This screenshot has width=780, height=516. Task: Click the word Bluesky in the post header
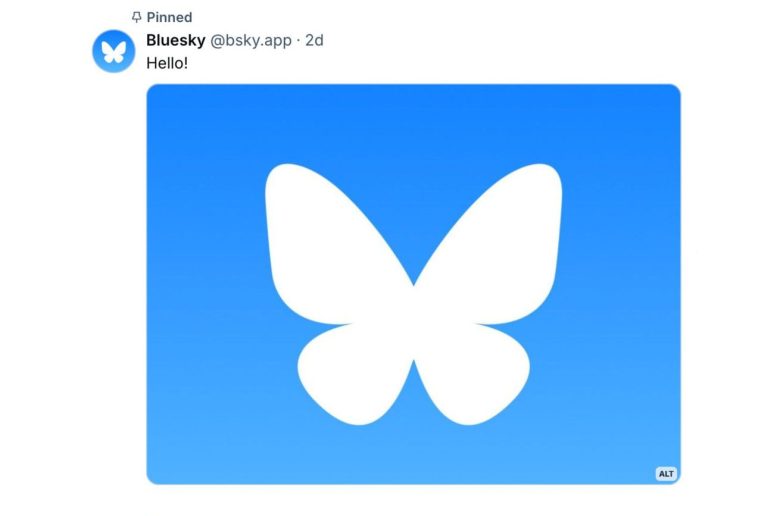coord(176,40)
